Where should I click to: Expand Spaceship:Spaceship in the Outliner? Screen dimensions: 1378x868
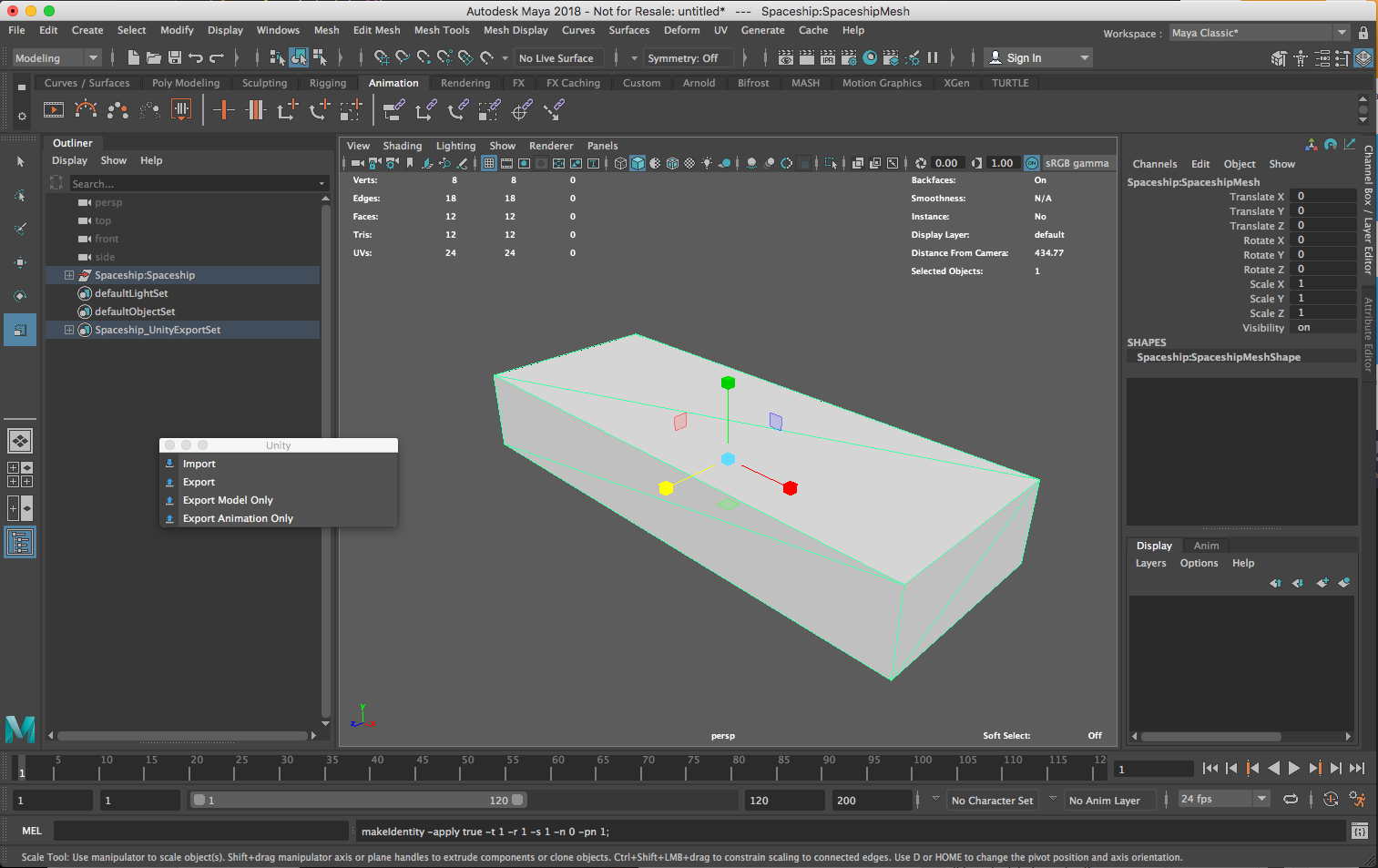tap(69, 274)
